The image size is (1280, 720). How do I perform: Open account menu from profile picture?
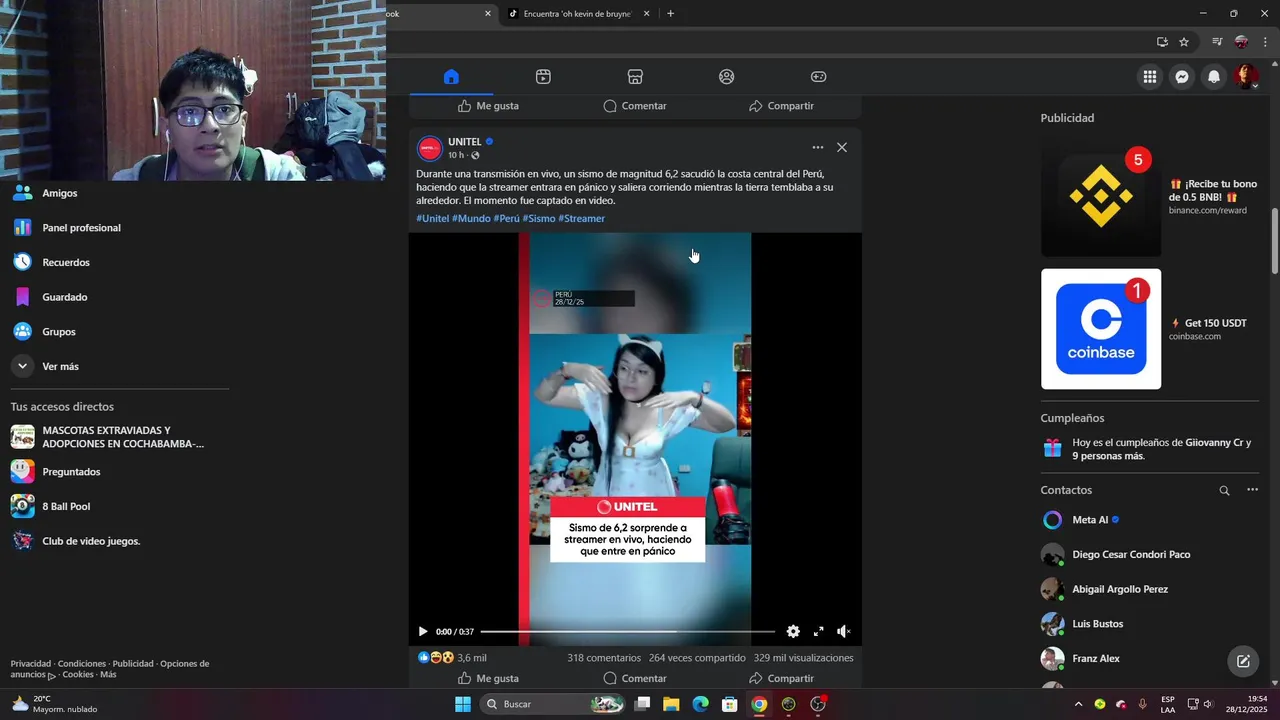1246,77
